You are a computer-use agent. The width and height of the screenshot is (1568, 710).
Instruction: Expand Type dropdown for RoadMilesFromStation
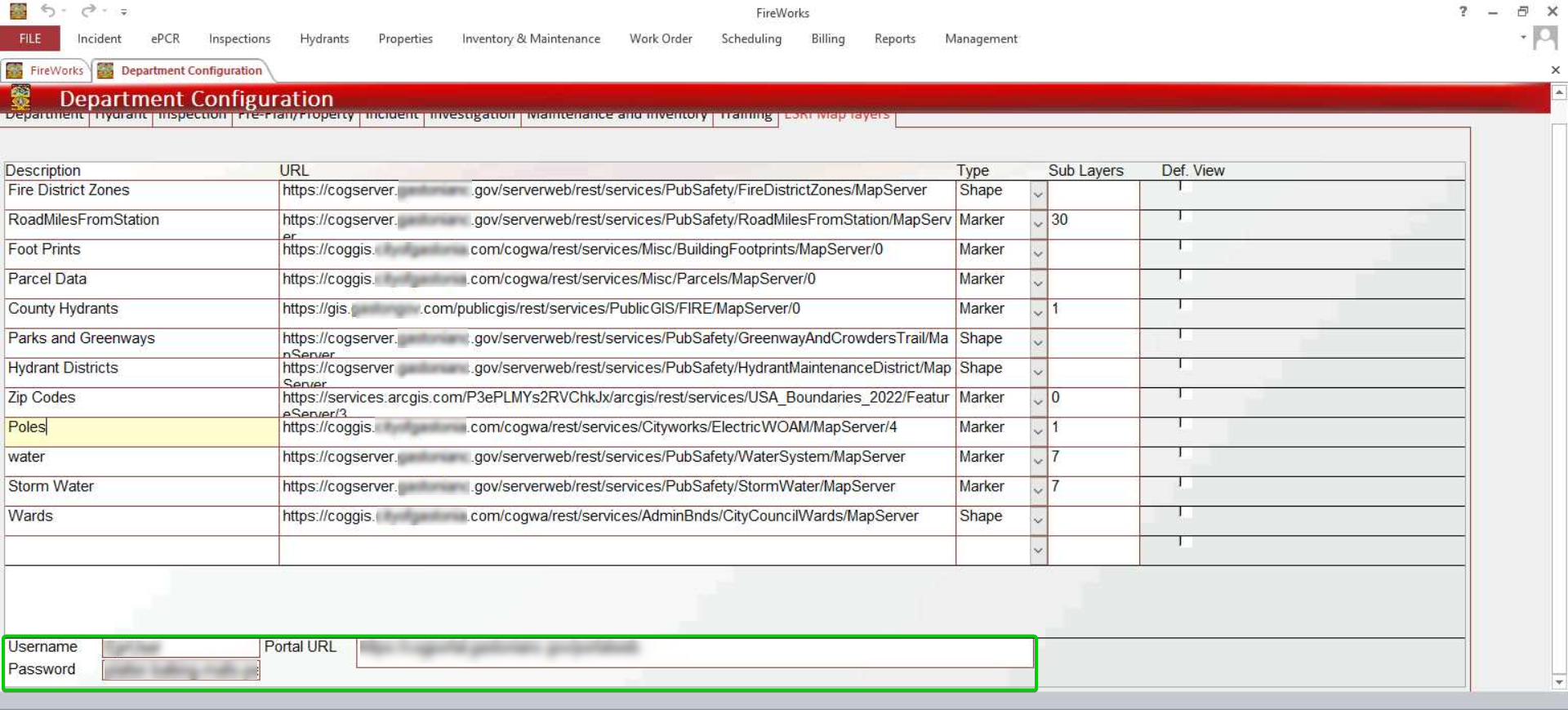(x=1038, y=225)
